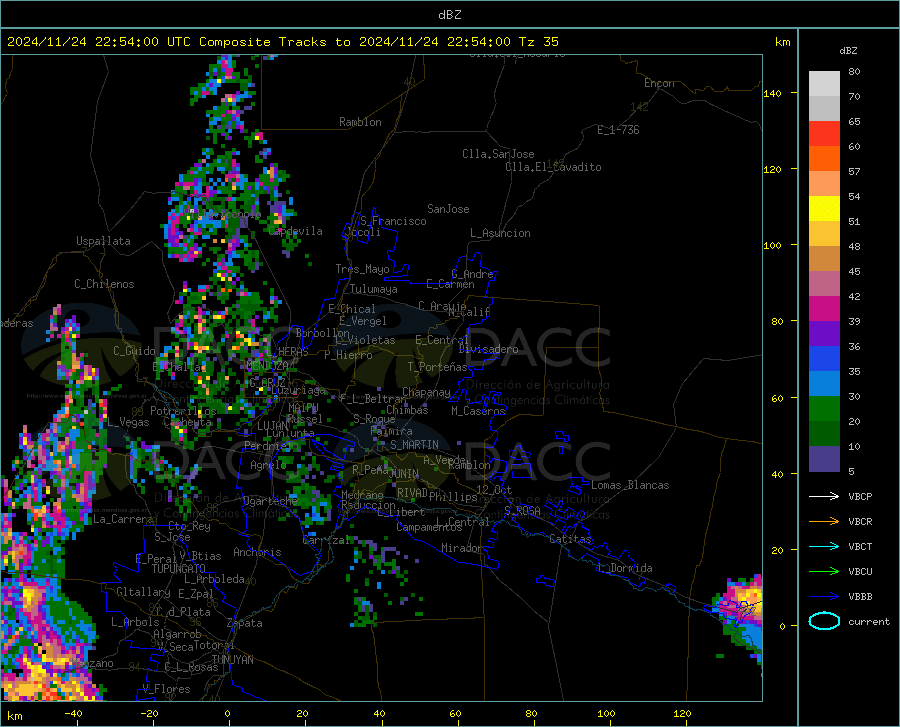Click the 60 dBZ legend value
The image size is (900, 727).
854,146
